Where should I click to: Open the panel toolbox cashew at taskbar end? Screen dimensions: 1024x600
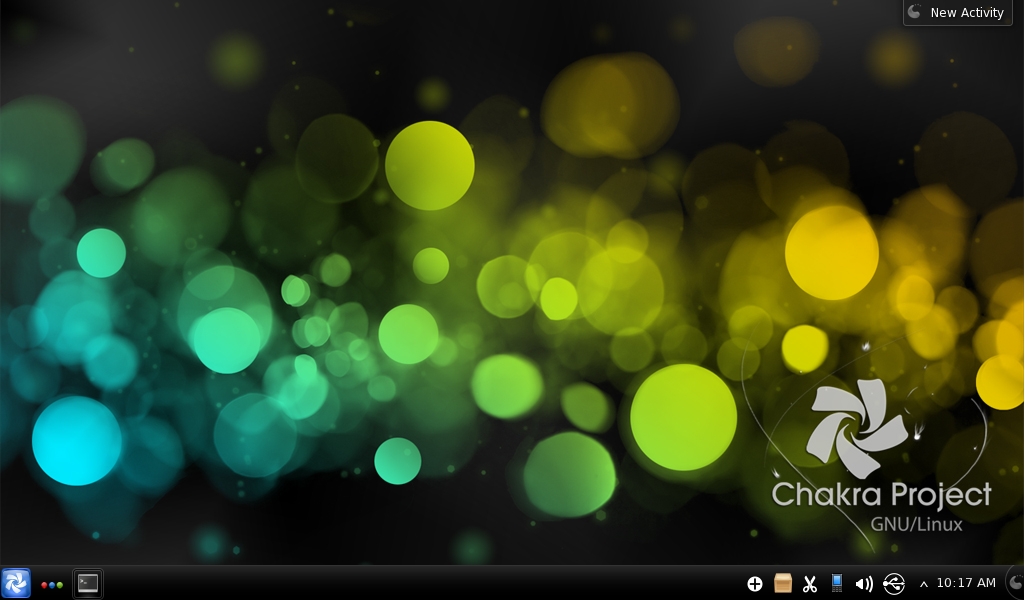pos(1016,582)
